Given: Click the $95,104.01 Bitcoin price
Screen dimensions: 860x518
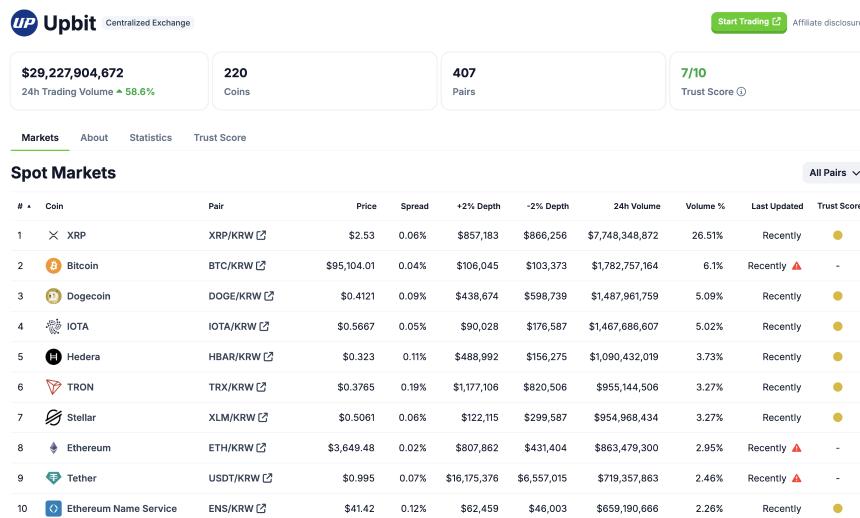Looking at the screenshot, I should tap(350, 266).
